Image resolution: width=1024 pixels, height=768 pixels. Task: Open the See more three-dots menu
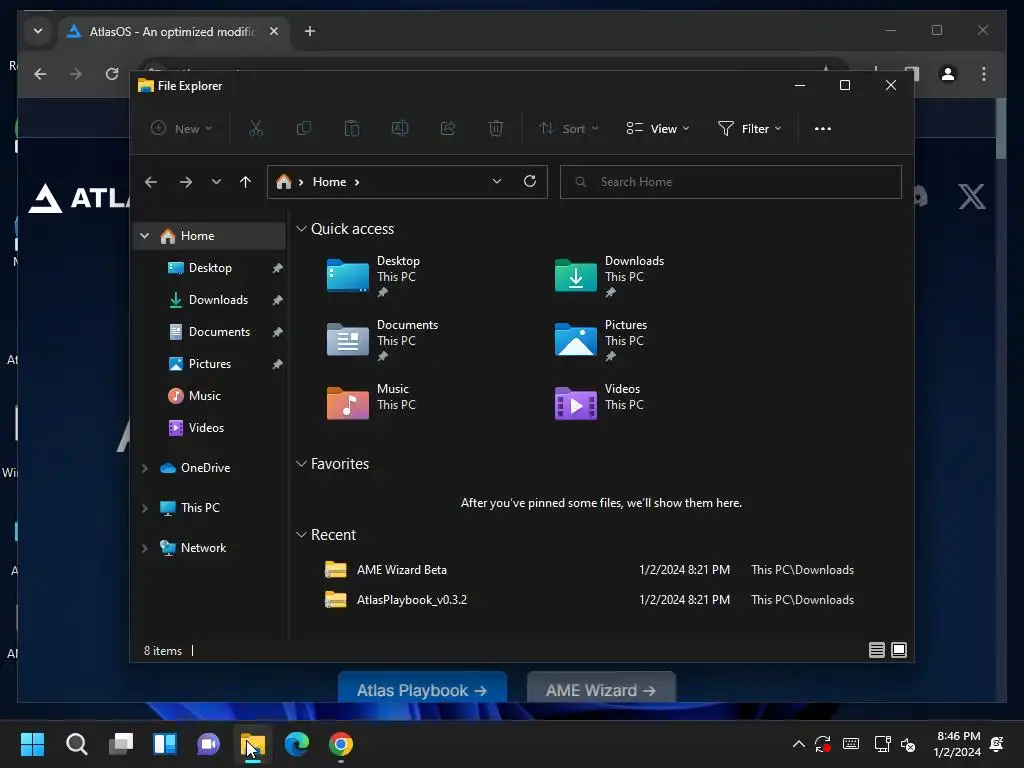point(823,129)
